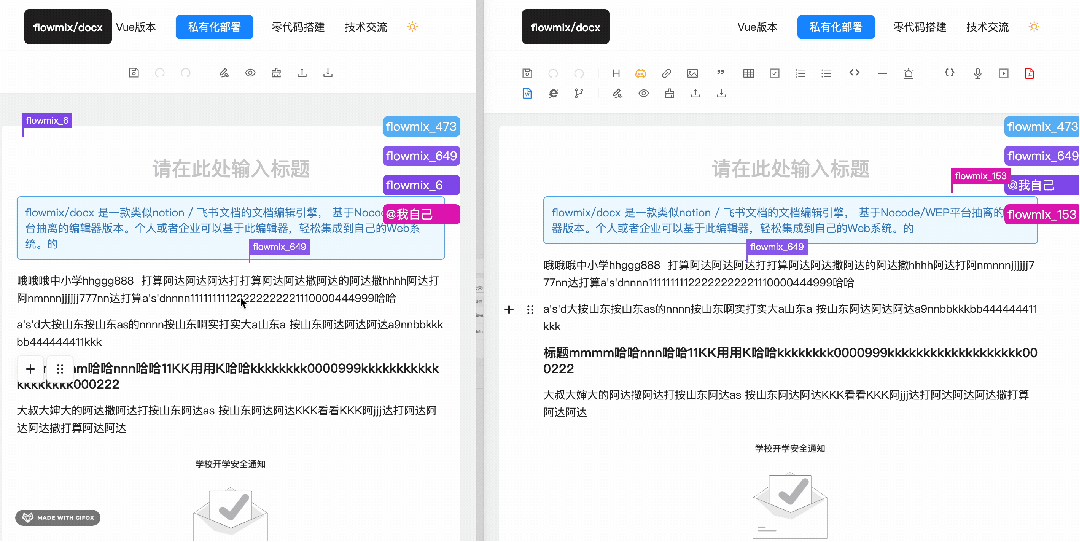Click the download arrow icon in the left window
Viewport: 1080px width, 542px height.
tap(329, 73)
